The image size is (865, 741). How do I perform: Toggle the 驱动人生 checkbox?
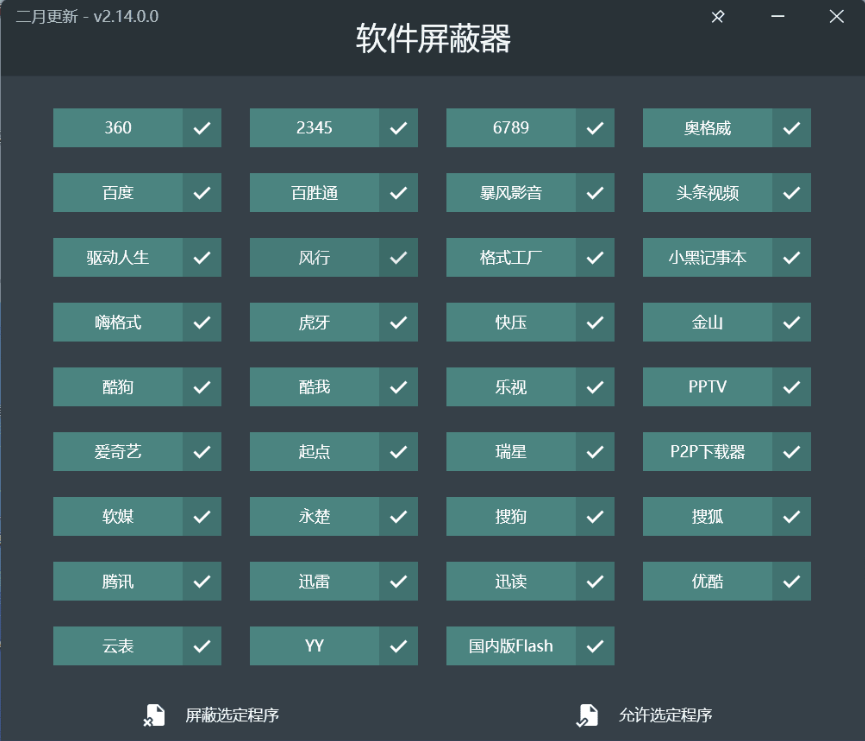(202, 257)
